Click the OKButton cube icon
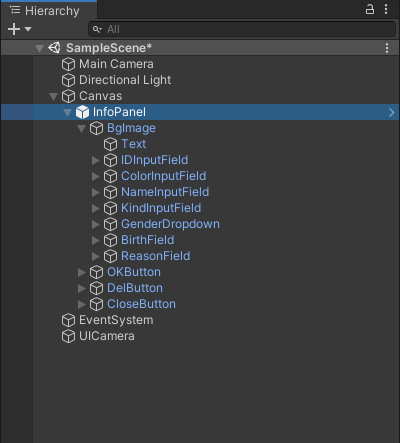This screenshot has height=443, width=400. (96, 272)
